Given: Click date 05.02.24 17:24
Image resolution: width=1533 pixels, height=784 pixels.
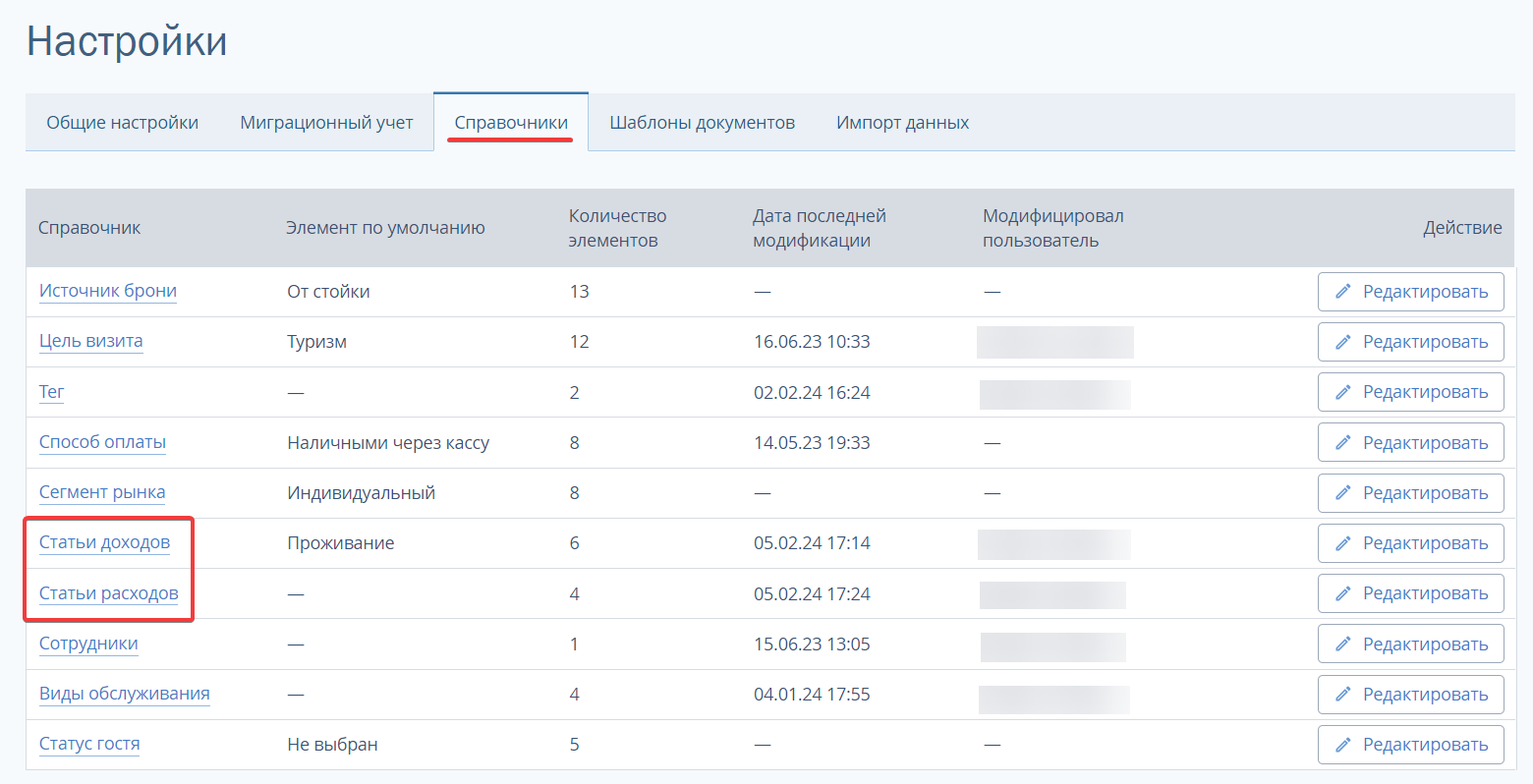Looking at the screenshot, I should [x=812, y=593].
